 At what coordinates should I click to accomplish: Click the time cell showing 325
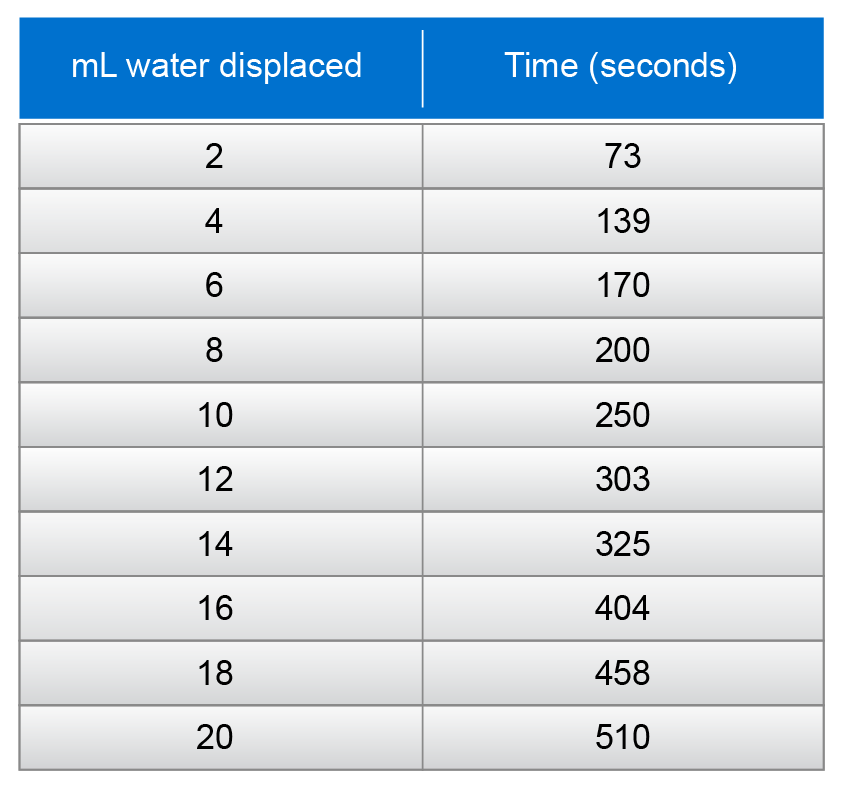pyautogui.click(x=622, y=544)
